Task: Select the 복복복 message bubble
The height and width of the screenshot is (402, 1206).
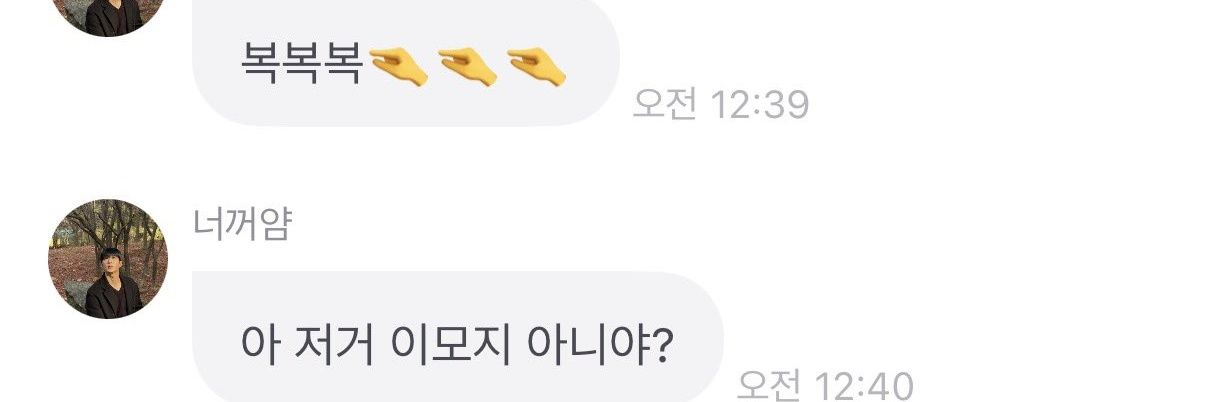Action: tap(406, 63)
